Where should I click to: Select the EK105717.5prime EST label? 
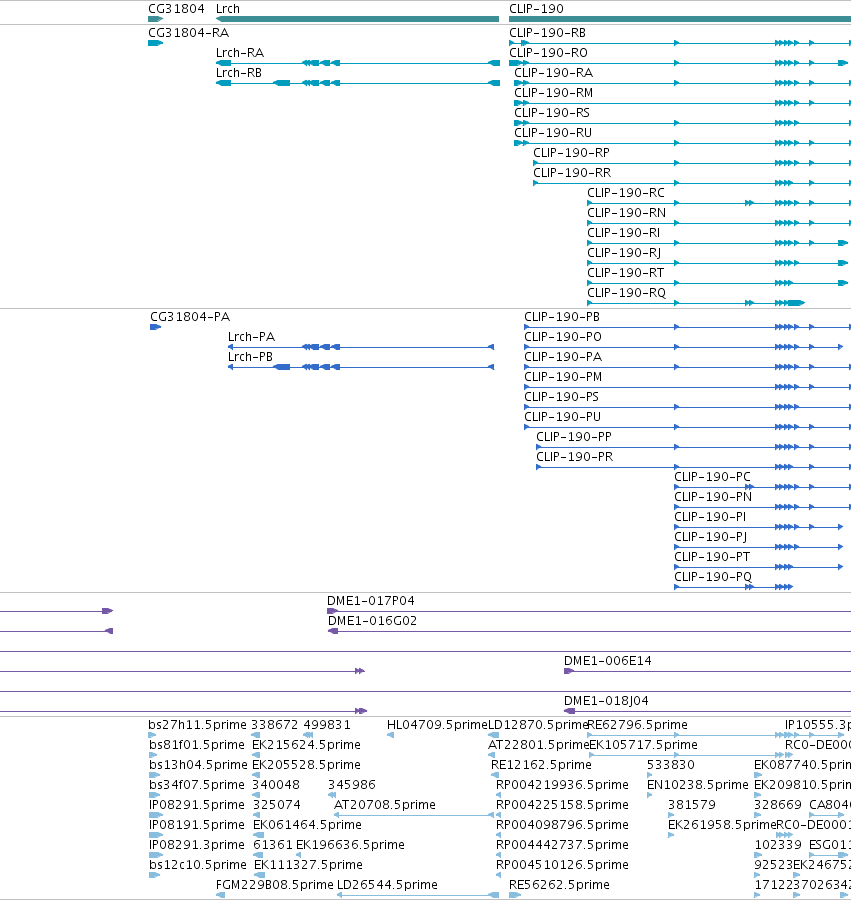tap(644, 745)
